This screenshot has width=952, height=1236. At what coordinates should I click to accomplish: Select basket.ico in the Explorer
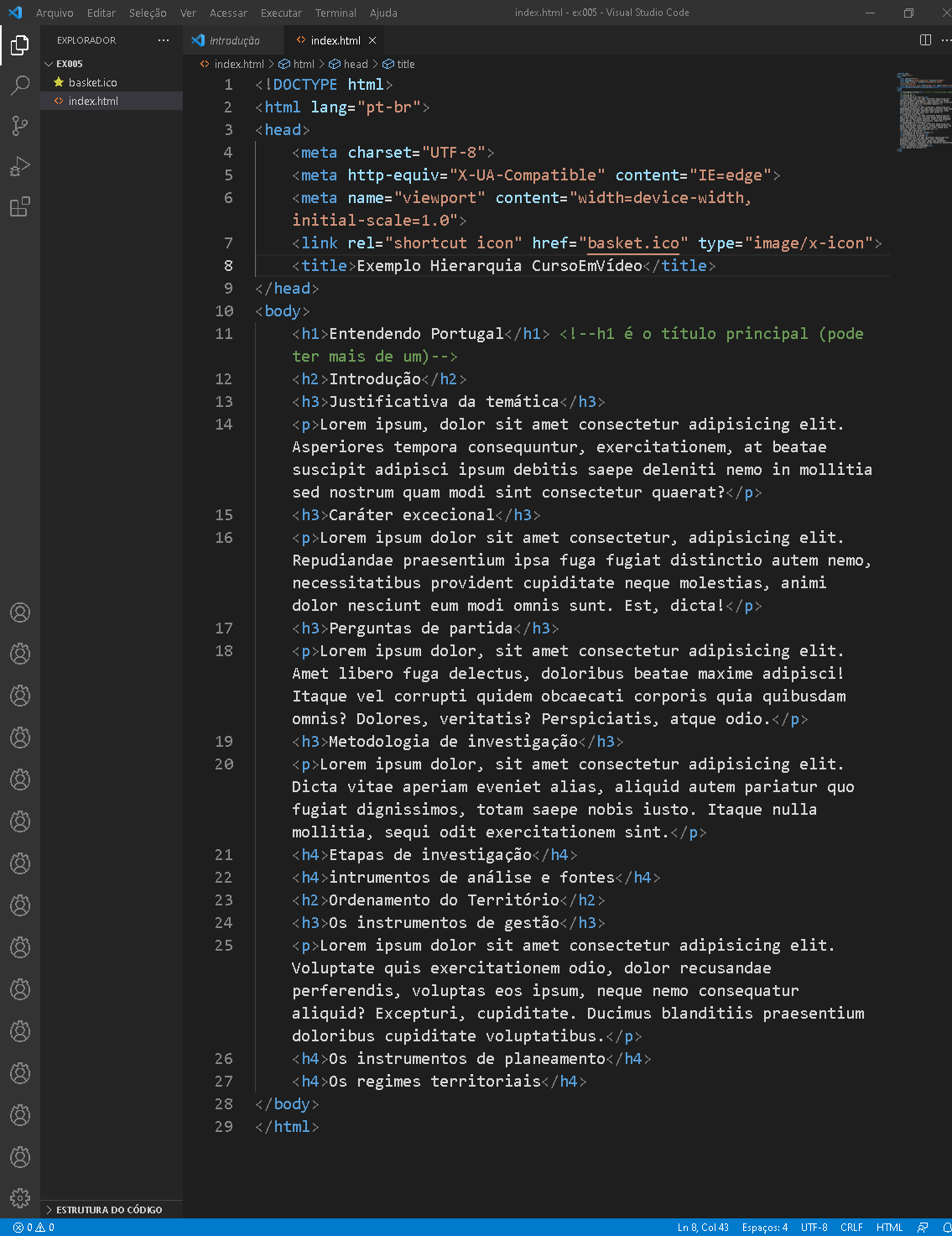[112, 82]
